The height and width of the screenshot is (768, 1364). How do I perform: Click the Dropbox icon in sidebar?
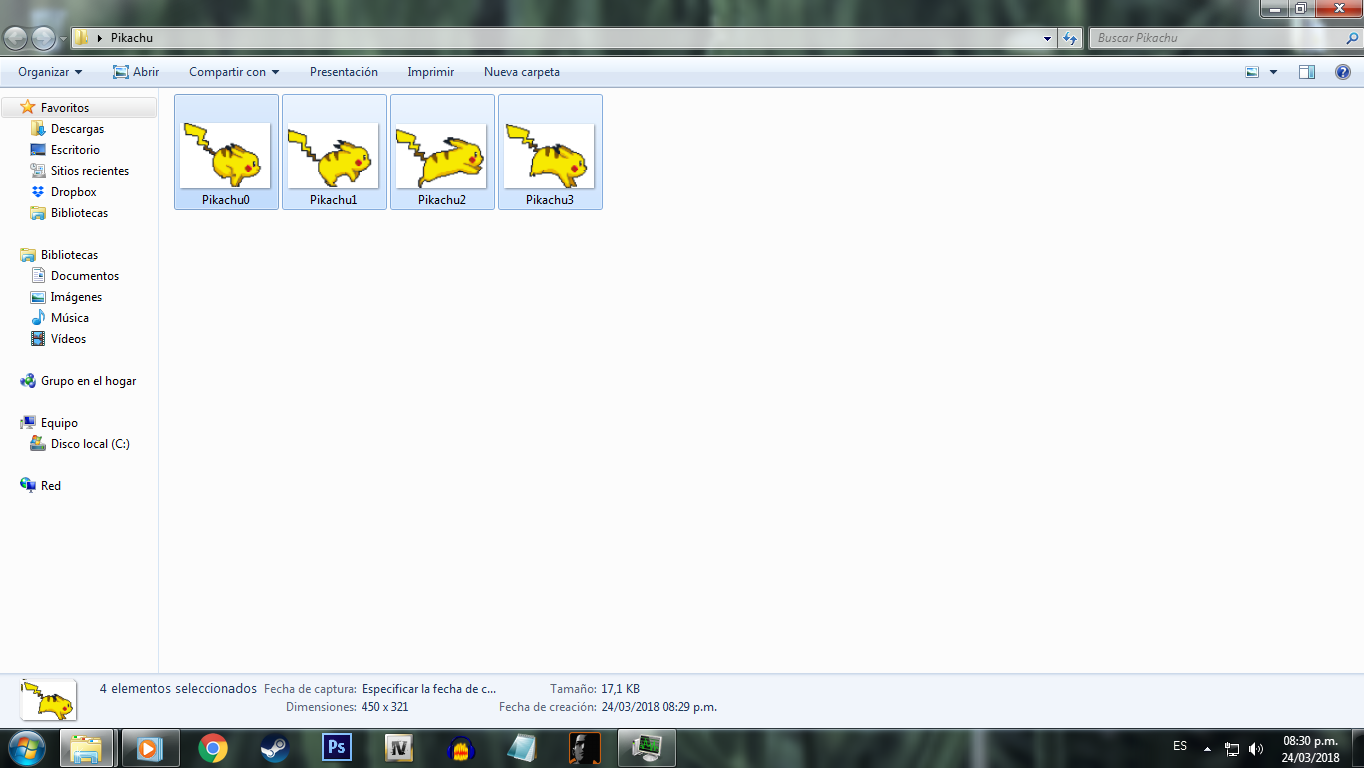coord(38,192)
